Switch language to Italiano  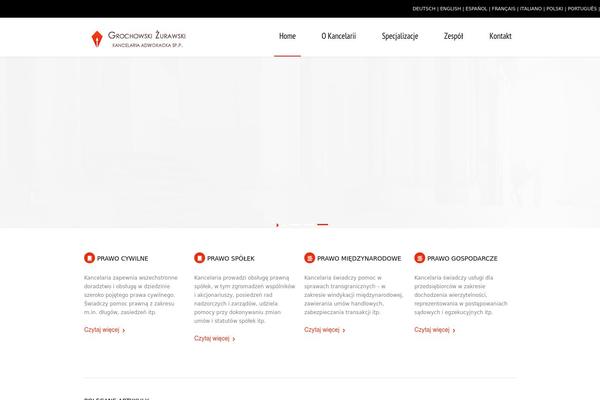[531, 8]
